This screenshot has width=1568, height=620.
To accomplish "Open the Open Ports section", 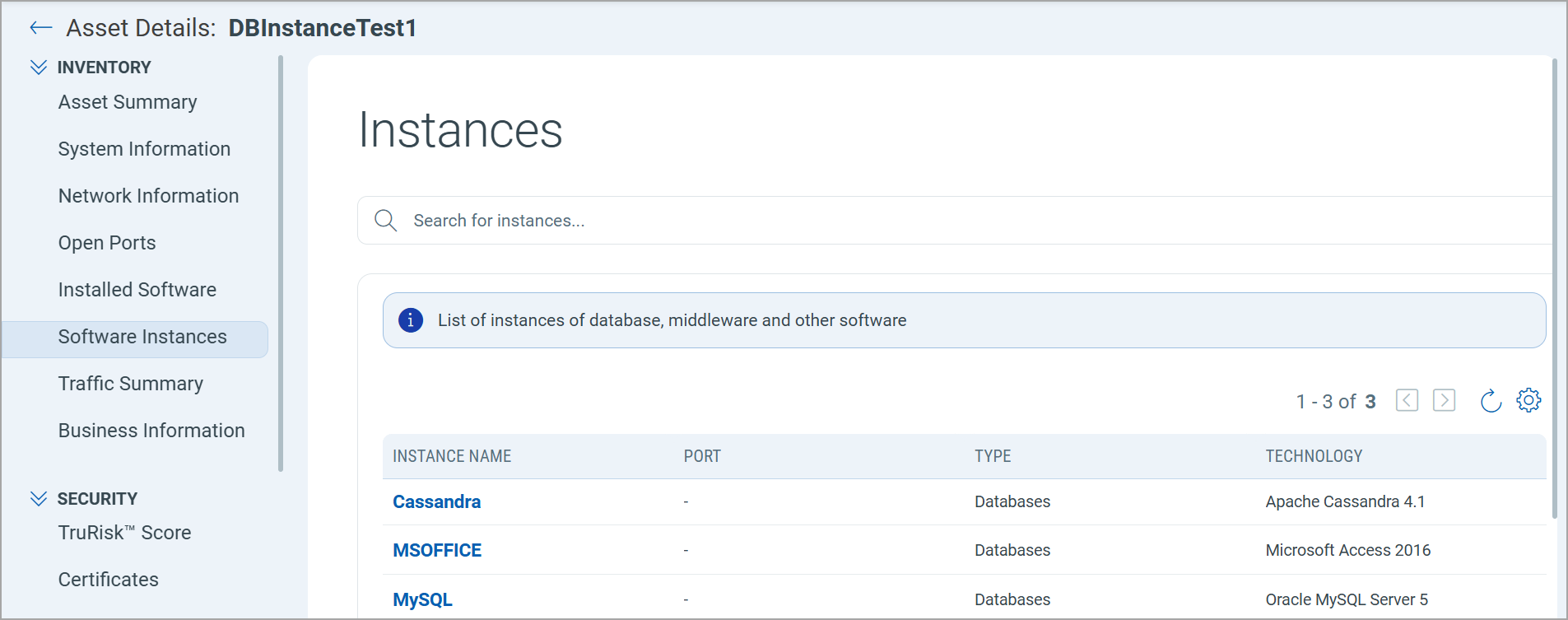I will pos(107,243).
